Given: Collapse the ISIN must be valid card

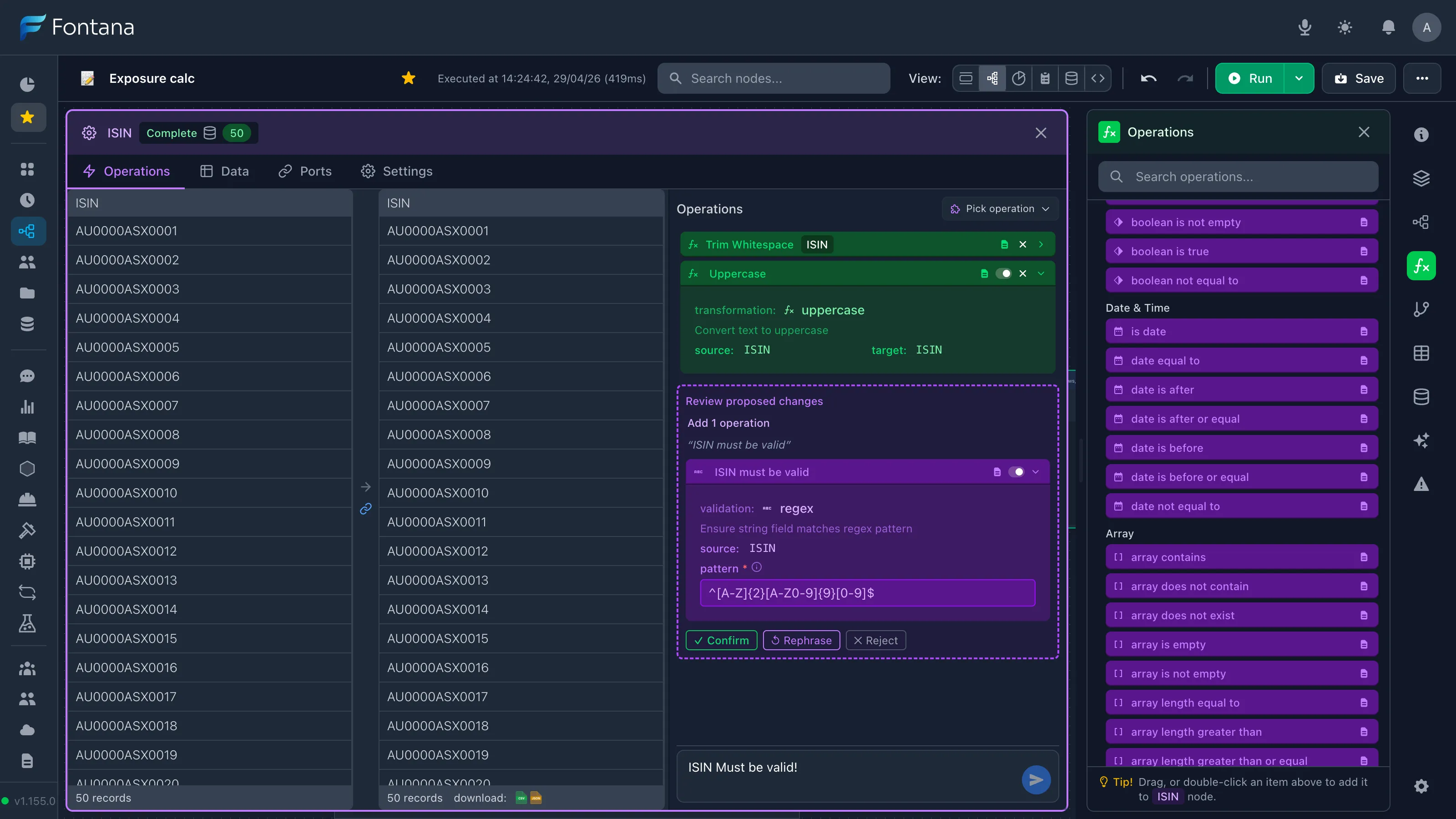Looking at the screenshot, I should pyautogui.click(x=1036, y=472).
